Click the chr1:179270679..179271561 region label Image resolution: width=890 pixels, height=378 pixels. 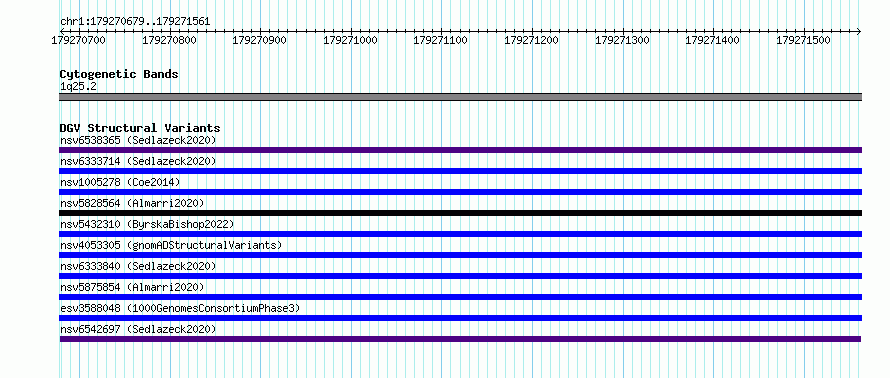tap(135, 22)
